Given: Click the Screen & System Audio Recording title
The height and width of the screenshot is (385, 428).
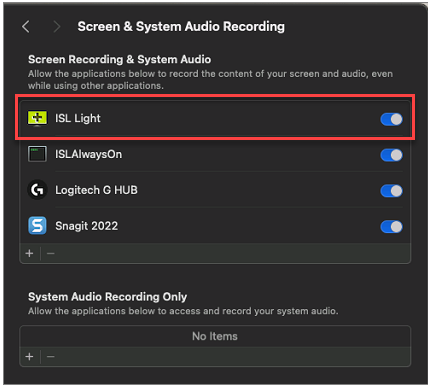Looking at the screenshot, I should 181,26.
